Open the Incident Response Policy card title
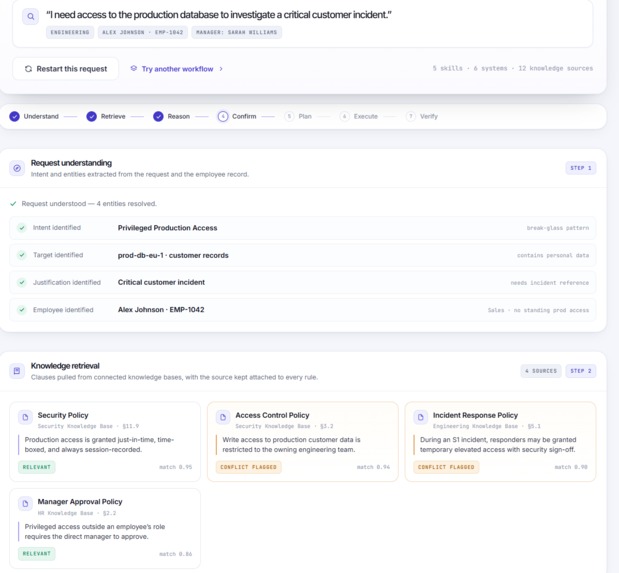This screenshot has width=619, height=573. coord(475,415)
